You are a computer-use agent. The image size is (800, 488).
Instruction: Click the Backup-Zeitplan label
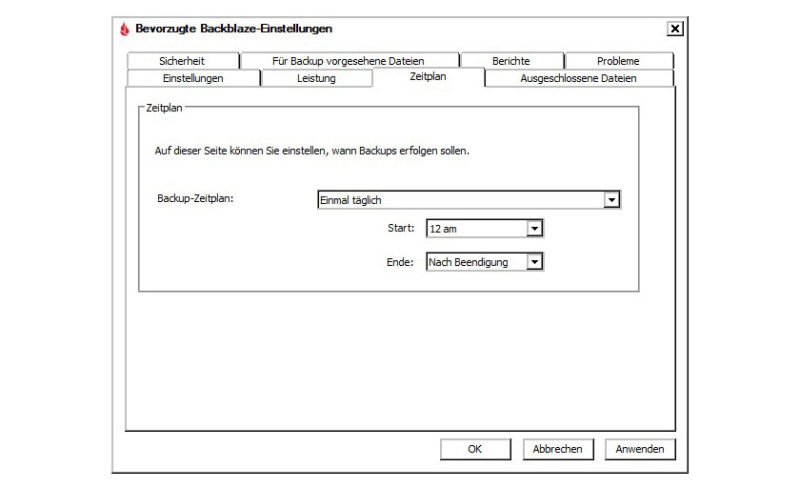(195, 199)
